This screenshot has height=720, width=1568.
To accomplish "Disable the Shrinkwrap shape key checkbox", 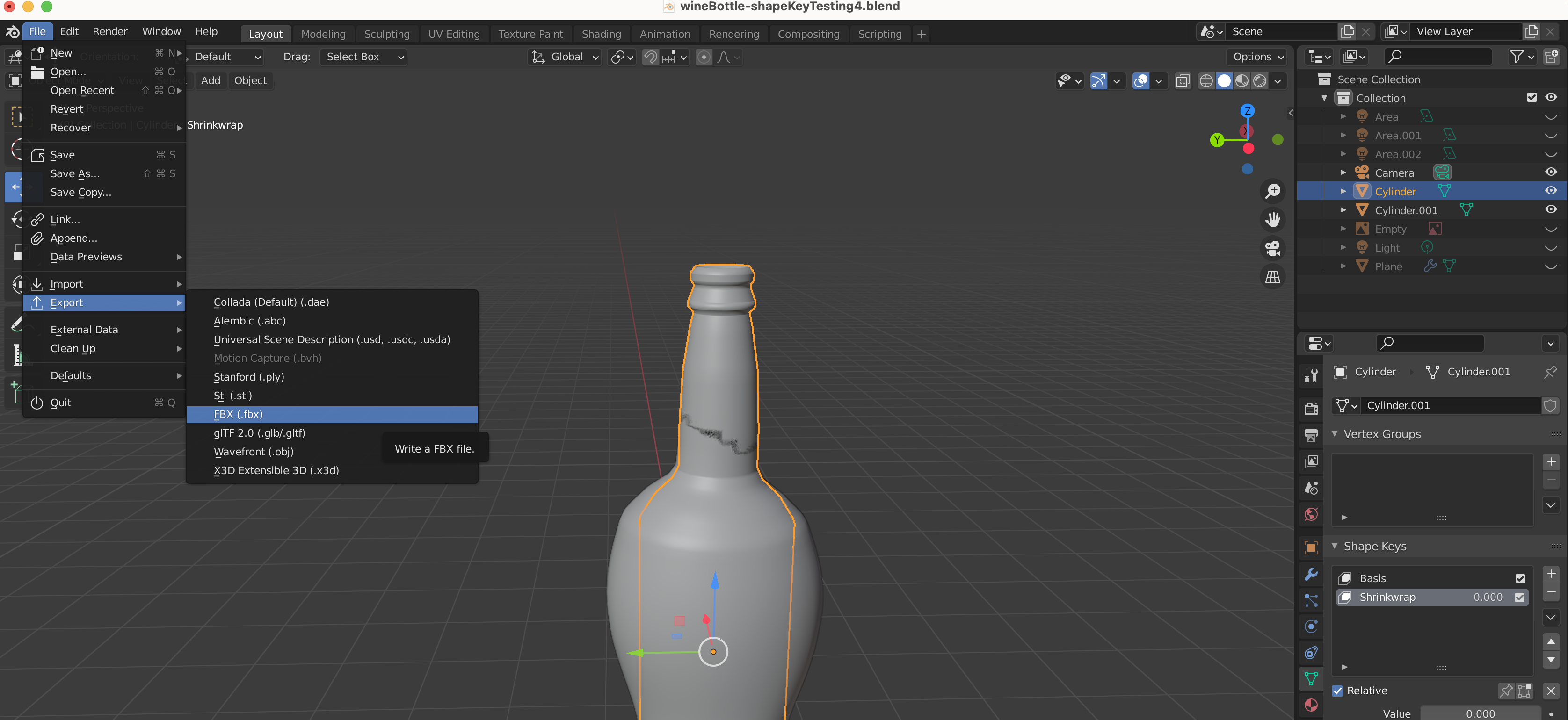I will 1520,598.
